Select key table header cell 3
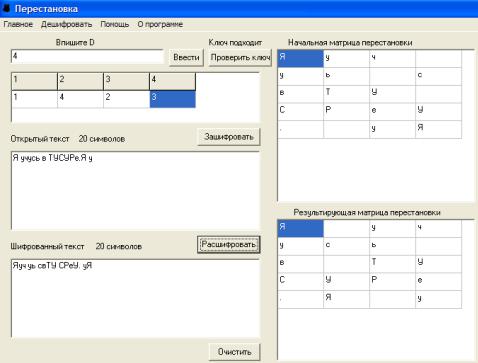478x363 pixels. (x=126, y=81)
